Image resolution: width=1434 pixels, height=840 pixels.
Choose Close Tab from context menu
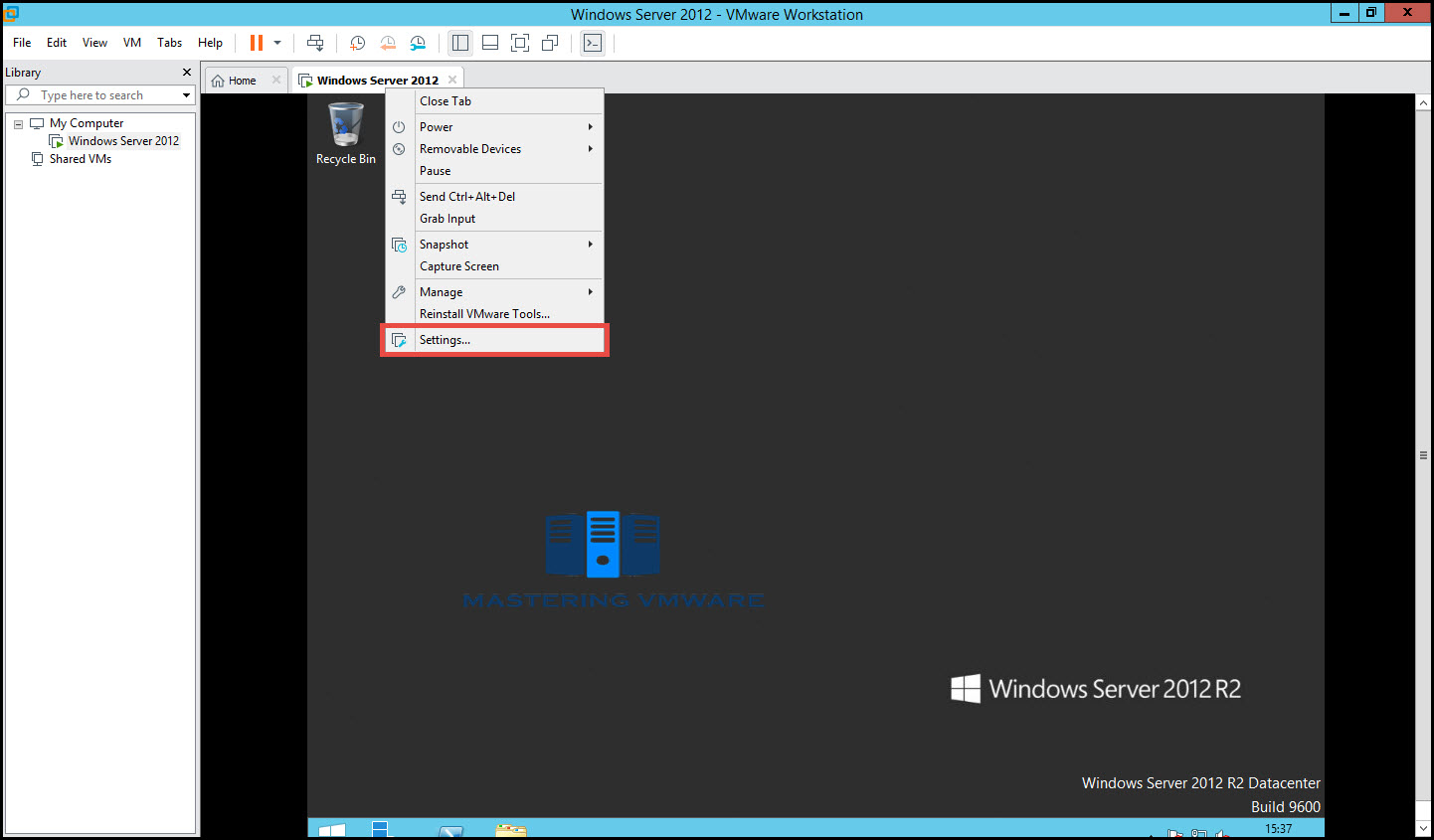coord(494,101)
